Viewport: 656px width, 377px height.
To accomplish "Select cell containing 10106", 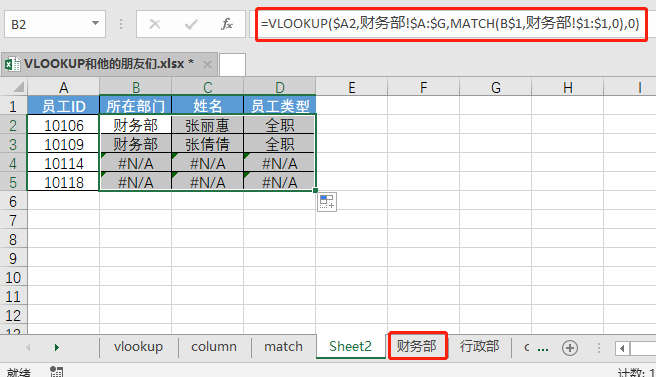I will 64,125.
